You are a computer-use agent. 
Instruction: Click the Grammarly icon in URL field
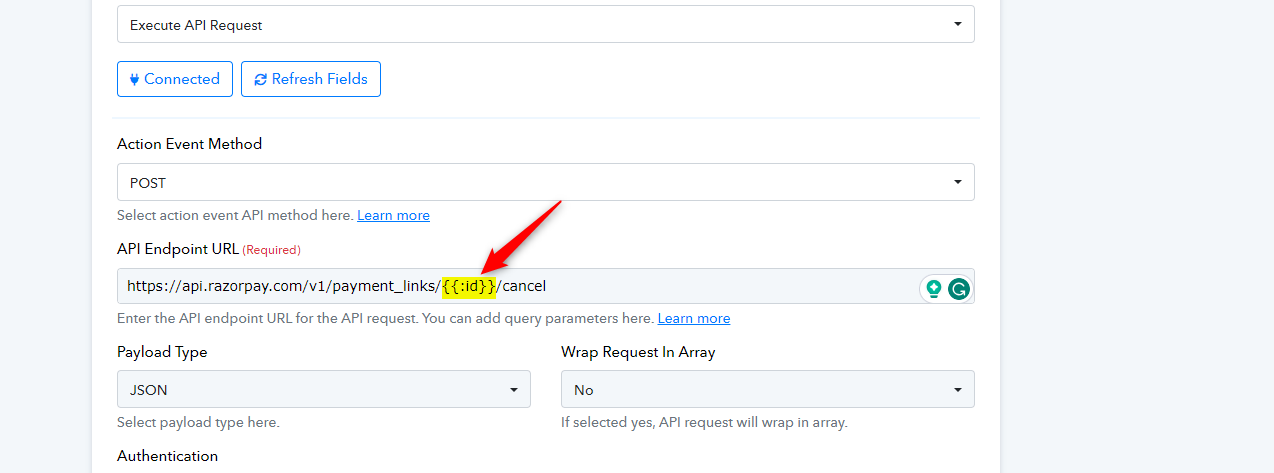pos(959,289)
